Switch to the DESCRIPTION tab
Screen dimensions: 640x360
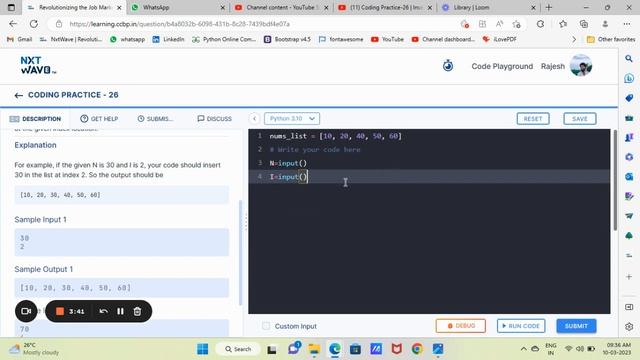[x=36, y=119]
